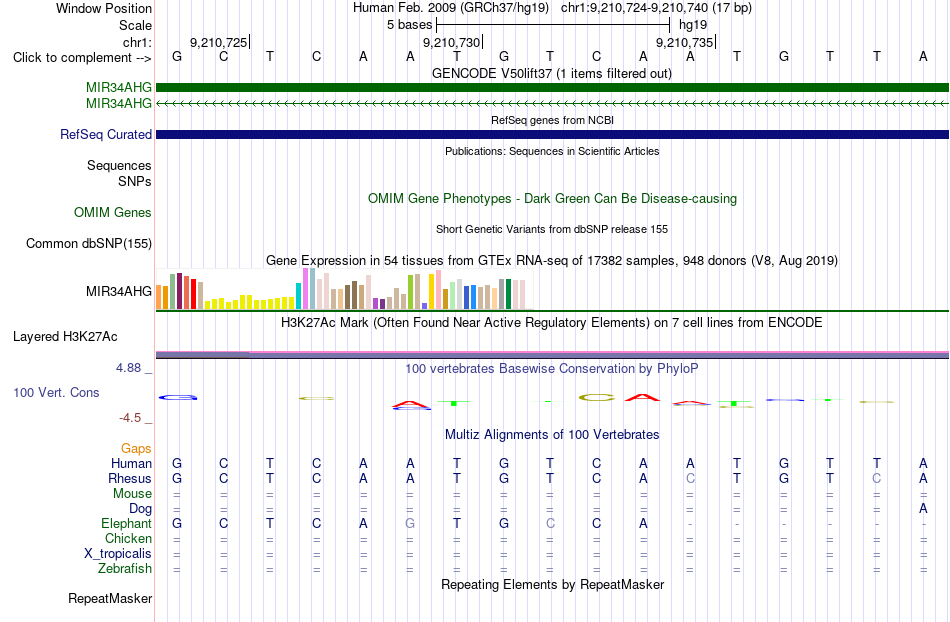This screenshot has width=950, height=622.
Task: Open Multiz Alignments of 100 Vertebrates title
Action: 552,434
